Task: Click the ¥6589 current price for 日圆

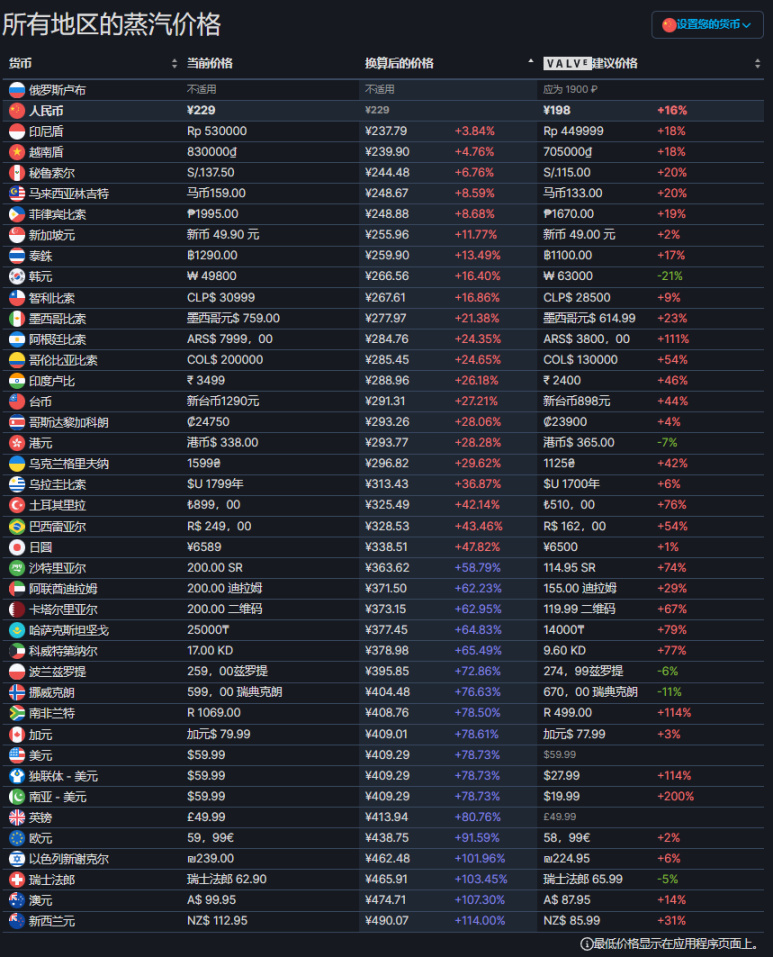Action: click(x=204, y=547)
